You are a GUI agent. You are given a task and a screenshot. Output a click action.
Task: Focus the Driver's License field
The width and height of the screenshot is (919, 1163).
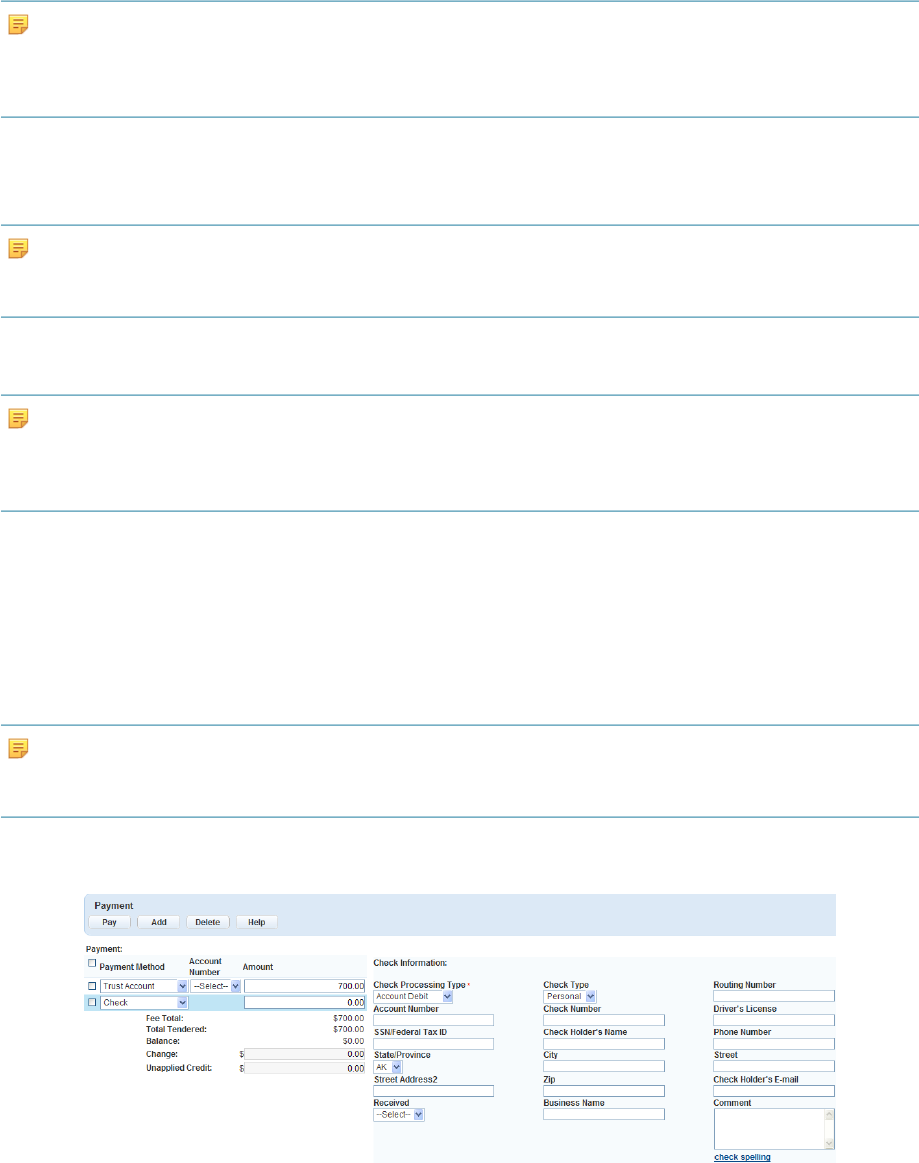[774, 1020]
